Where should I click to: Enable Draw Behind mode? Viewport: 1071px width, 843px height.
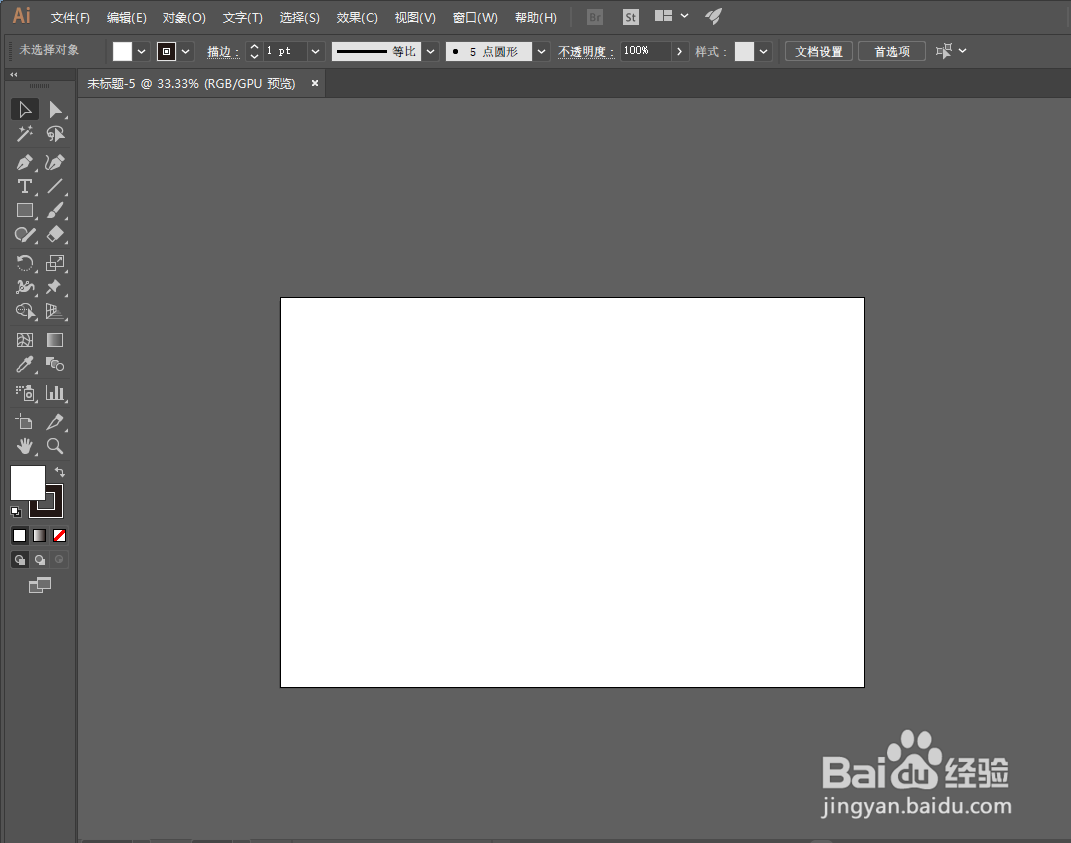pyautogui.click(x=40, y=560)
